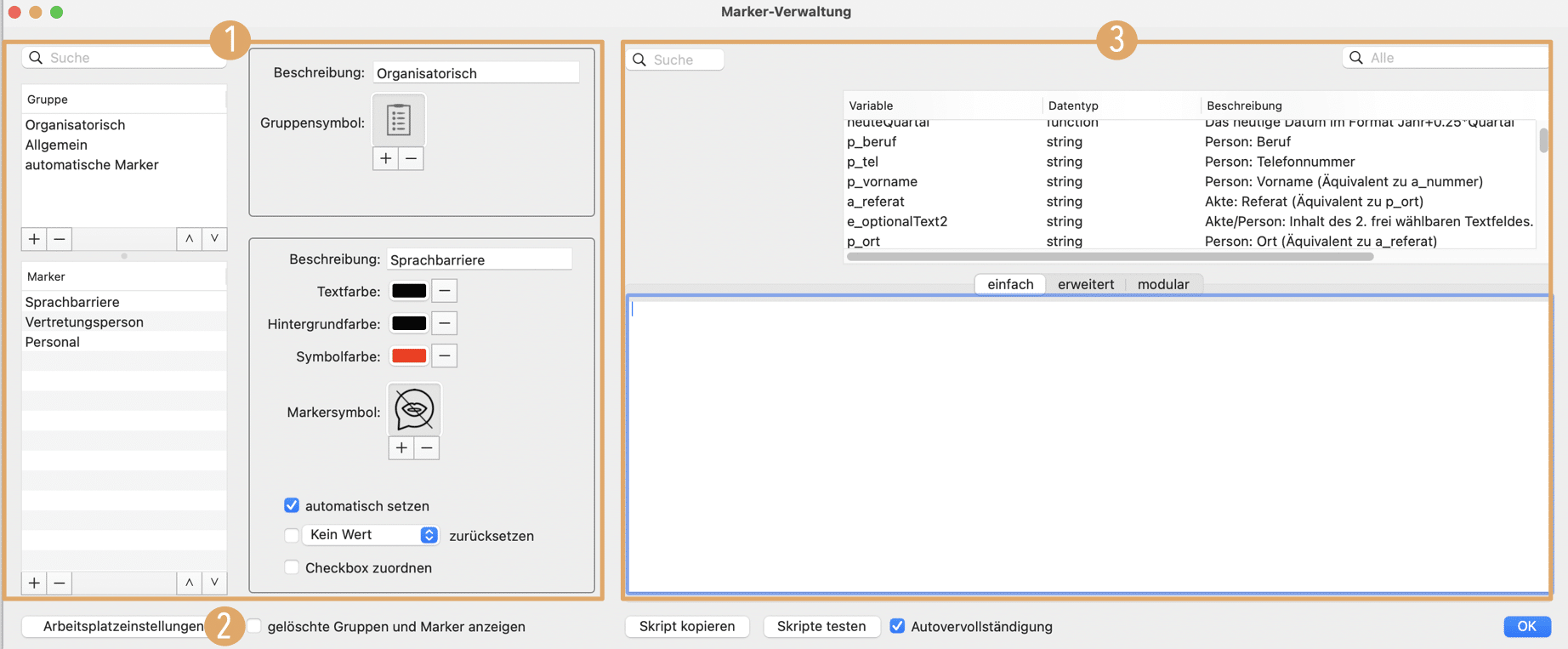The height and width of the screenshot is (649, 1568).
Task: Switch to the einfach tab
Action: (1010, 284)
